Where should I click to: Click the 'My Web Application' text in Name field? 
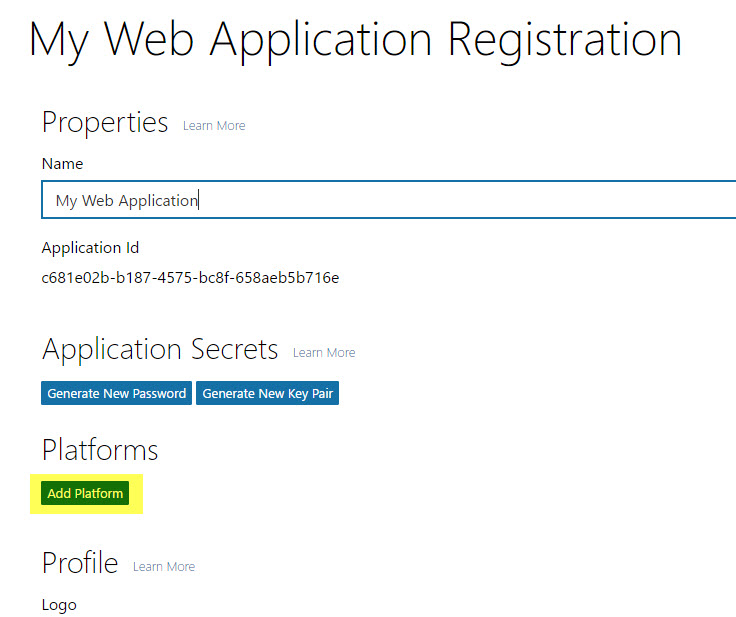(127, 201)
